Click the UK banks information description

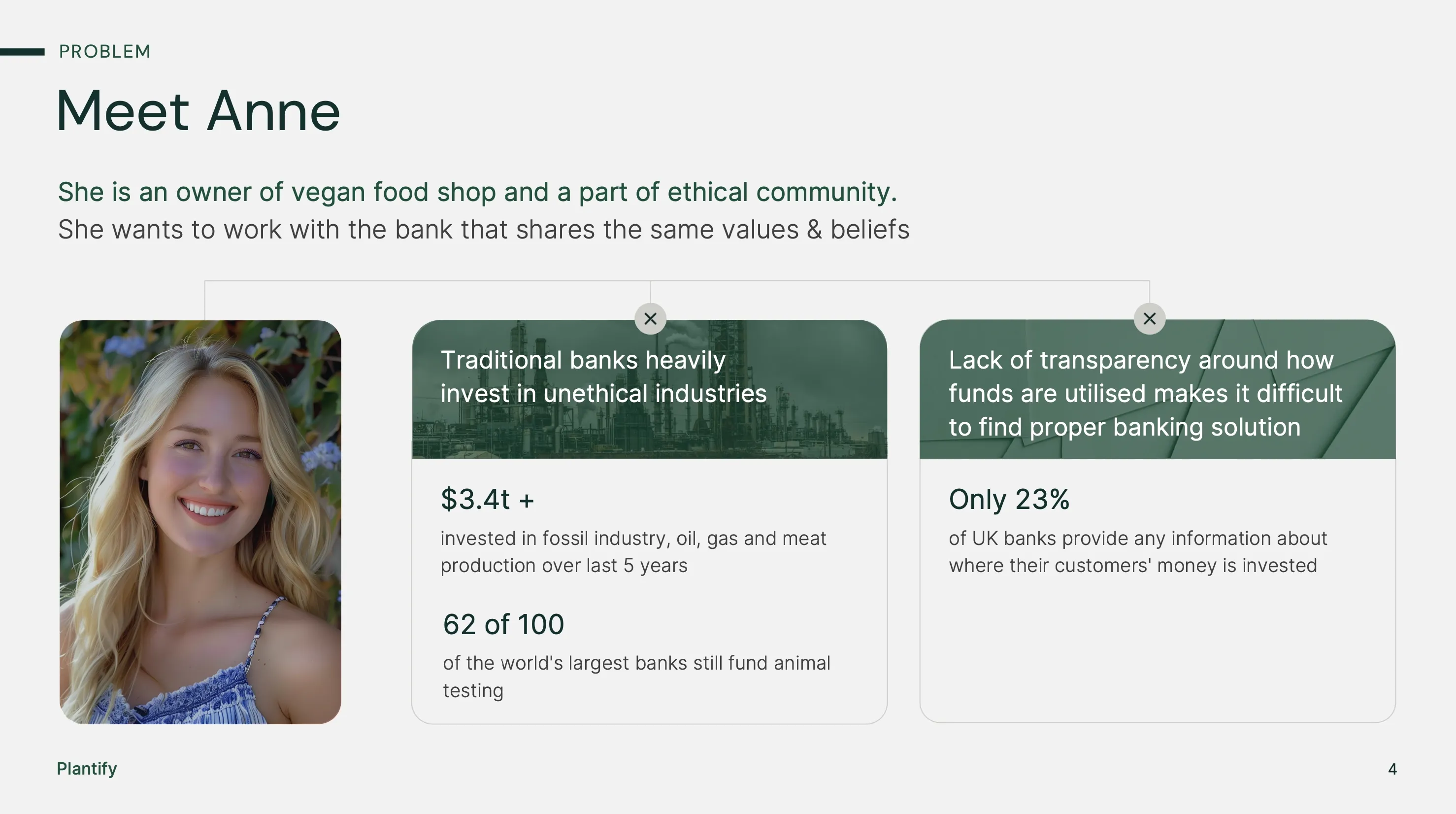(1137, 552)
